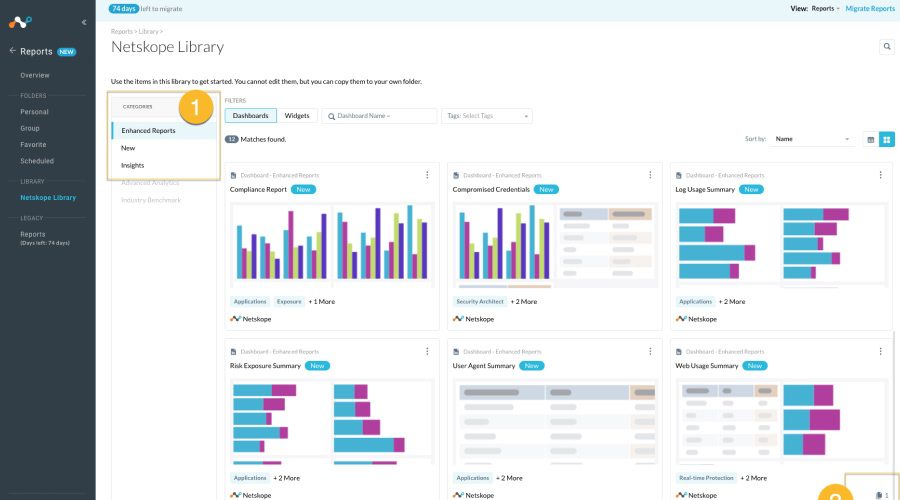Click the Netskope logo in sidebar
Viewport: 900px width, 500px height.
(x=20, y=22)
